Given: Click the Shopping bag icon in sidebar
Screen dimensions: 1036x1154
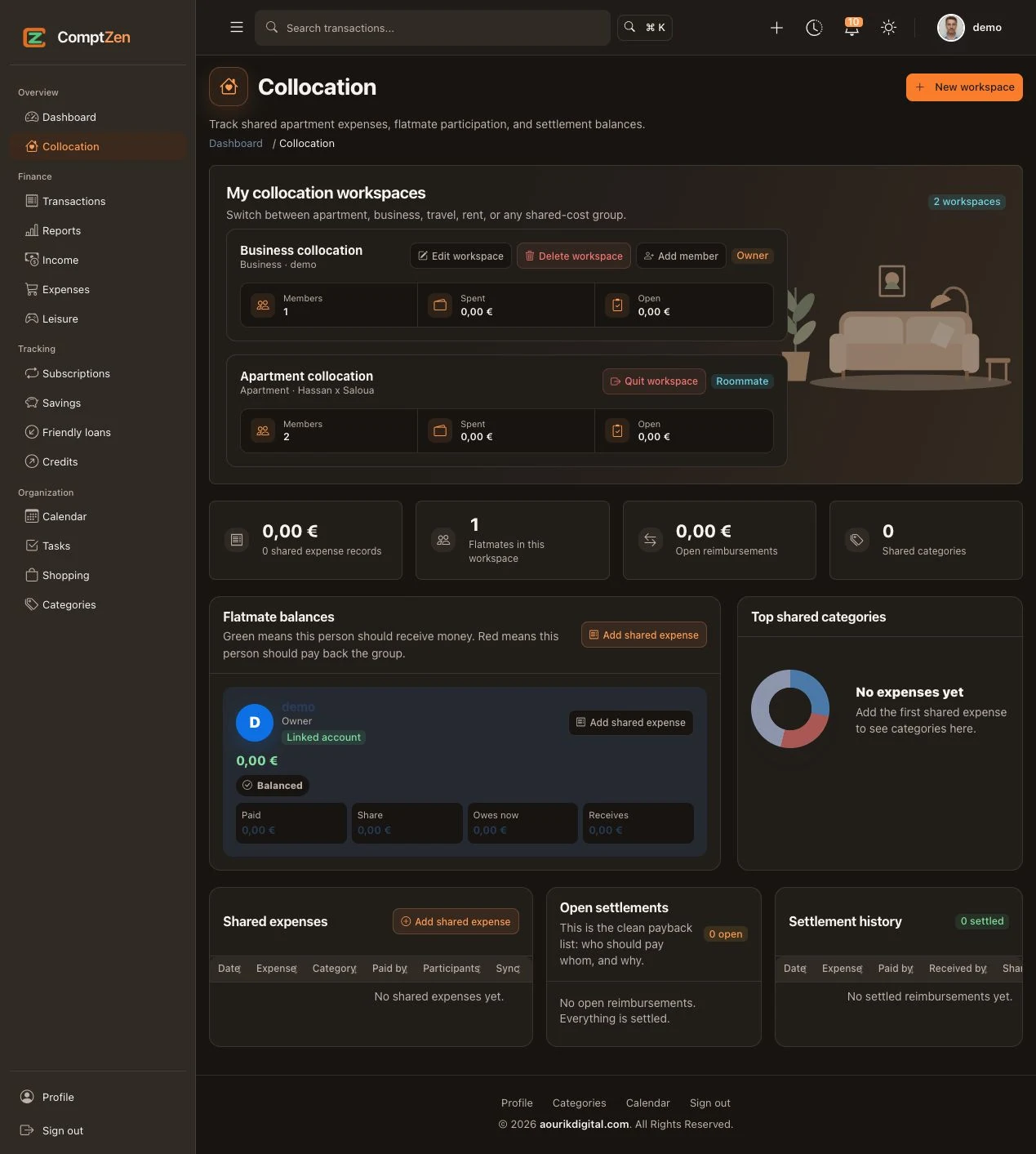Looking at the screenshot, I should pos(32,575).
